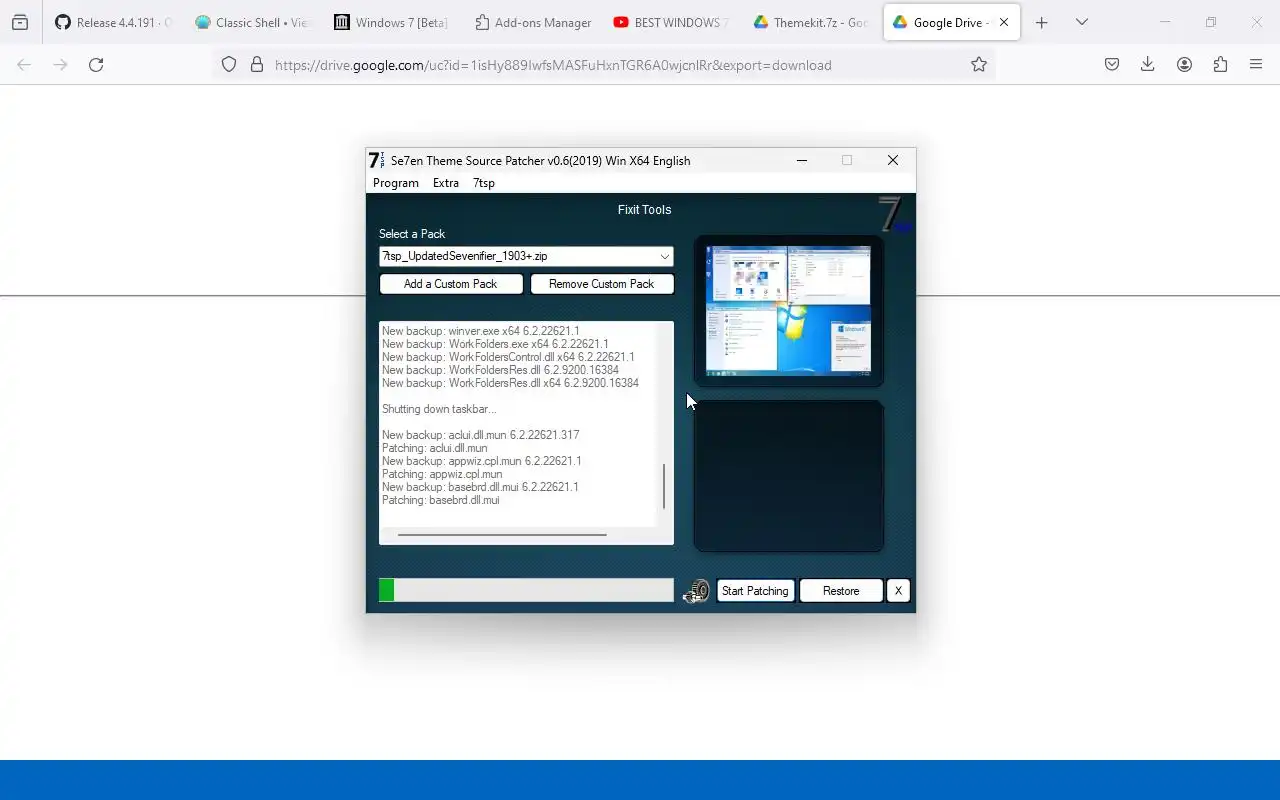Open Save to Pocket icon

[1112, 65]
